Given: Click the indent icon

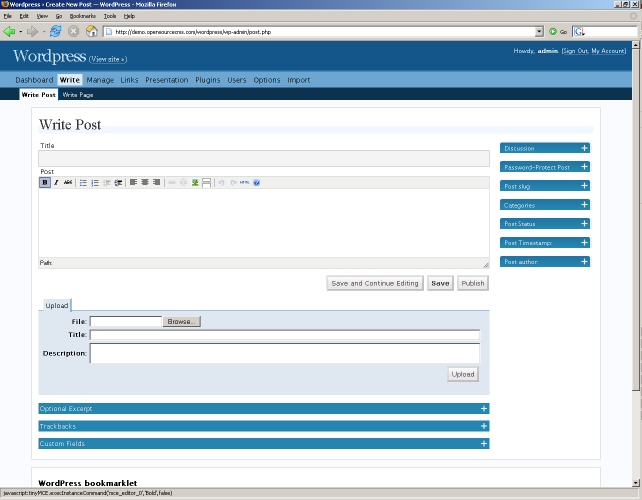Looking at the screenshot, I should pyautogui.click(x=118, y=183).
